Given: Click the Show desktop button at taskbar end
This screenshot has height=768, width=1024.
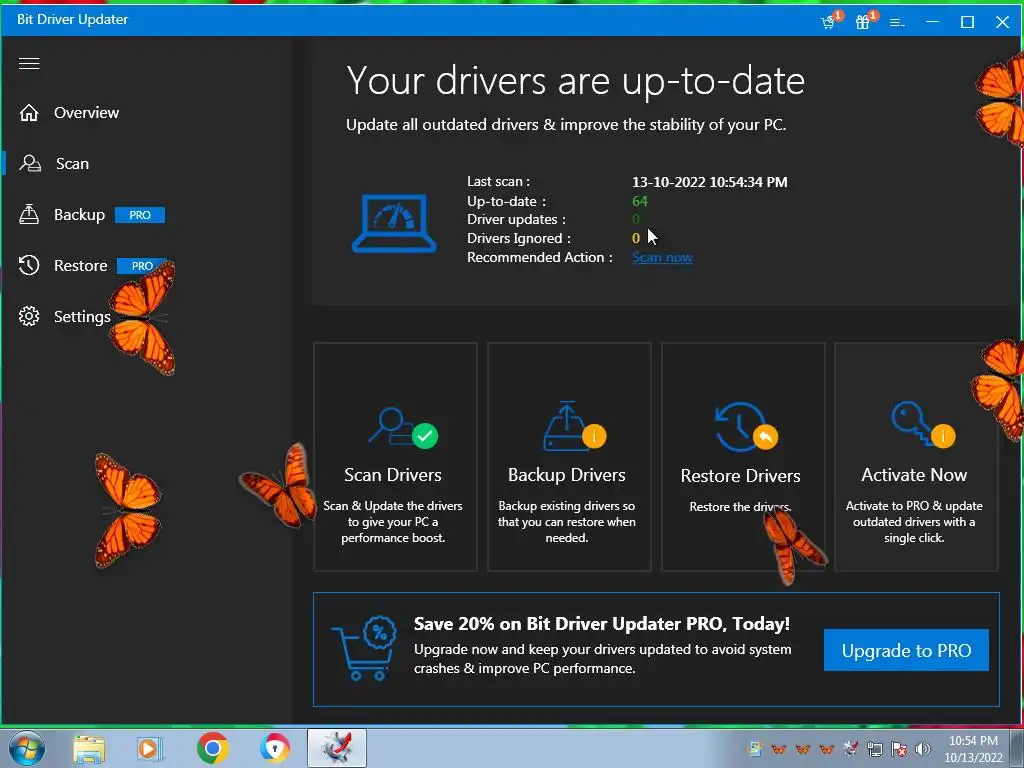Looking at the screenshot, I should [1017, 748].
